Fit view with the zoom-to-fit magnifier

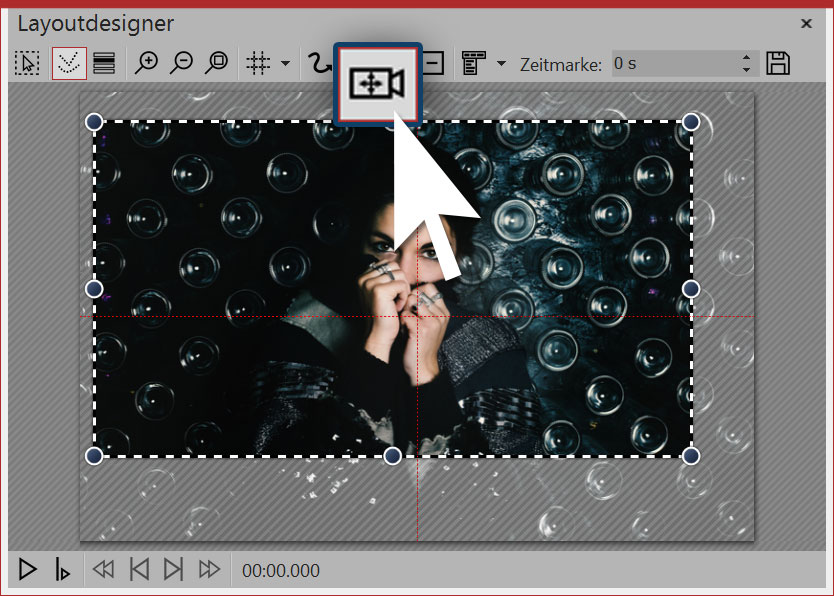(x=216, y=63)
